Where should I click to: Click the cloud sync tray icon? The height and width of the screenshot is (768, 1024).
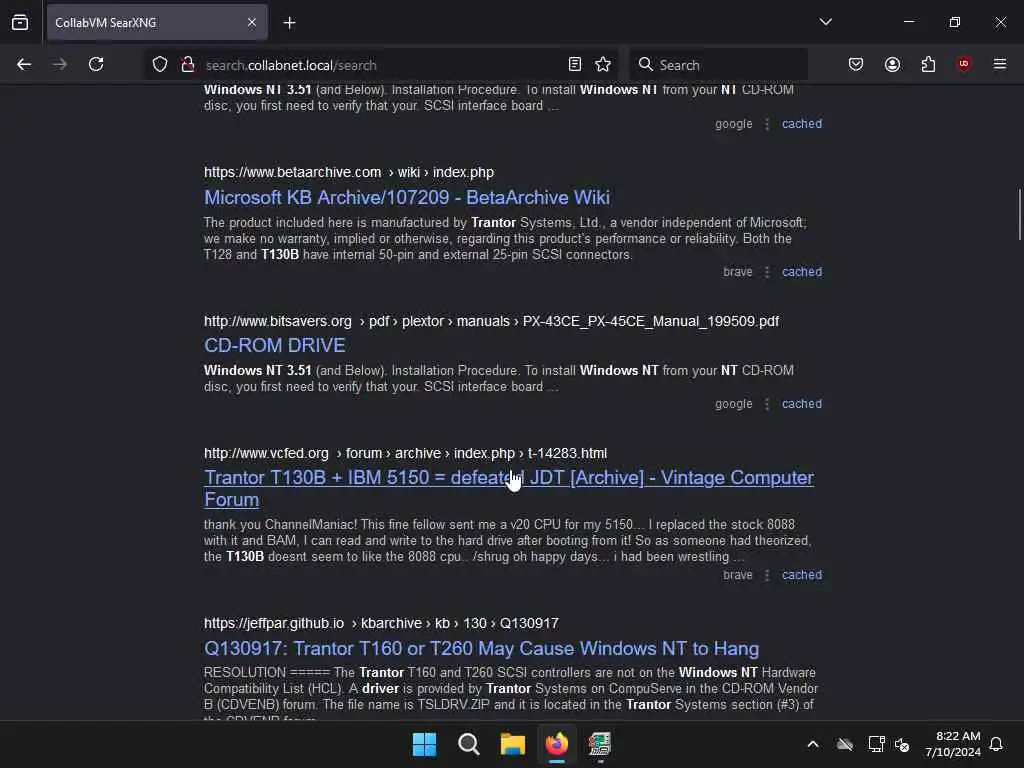click(x=845, y=744)
